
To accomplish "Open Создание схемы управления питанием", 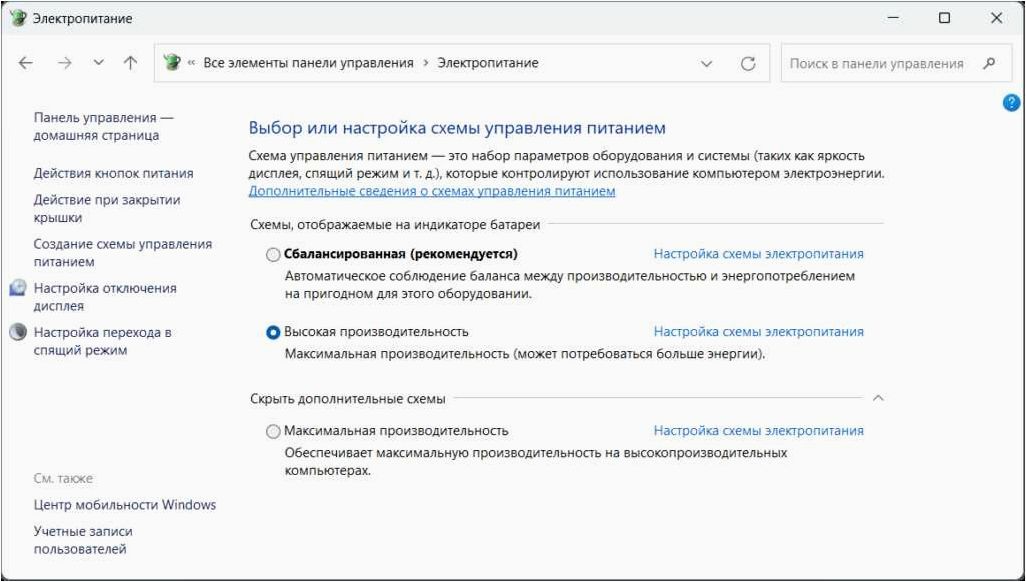I will tap(123, 253).
